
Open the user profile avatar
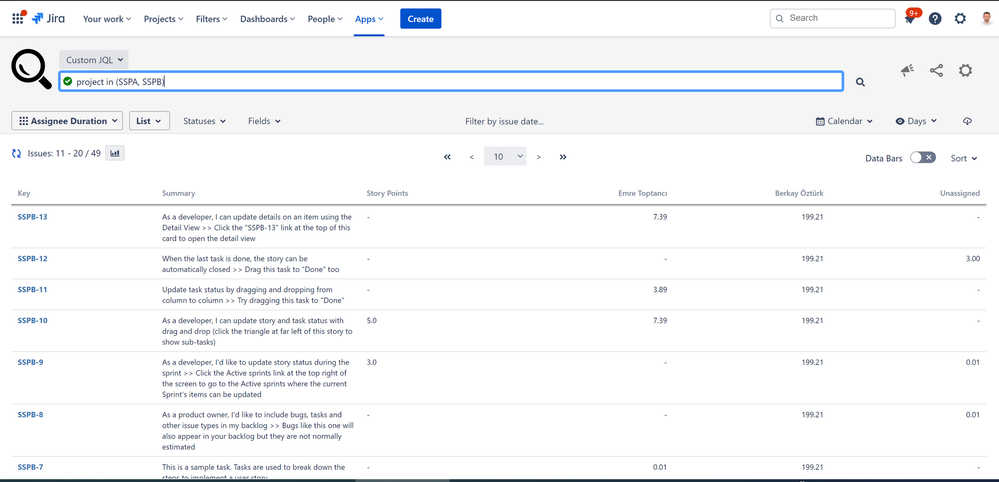tap(987, 18)
